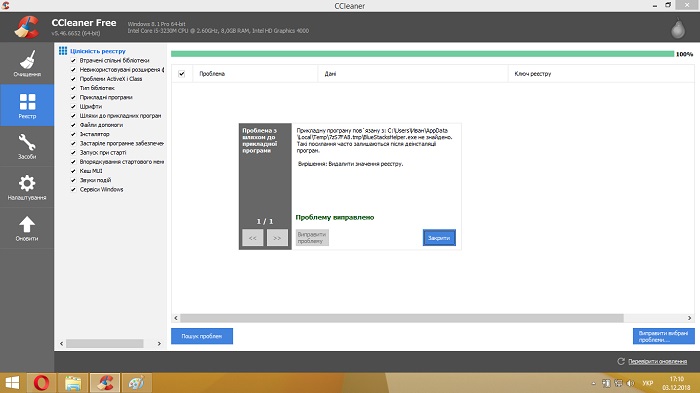Click results scrollbar left arrow

[x=176, y=318]
